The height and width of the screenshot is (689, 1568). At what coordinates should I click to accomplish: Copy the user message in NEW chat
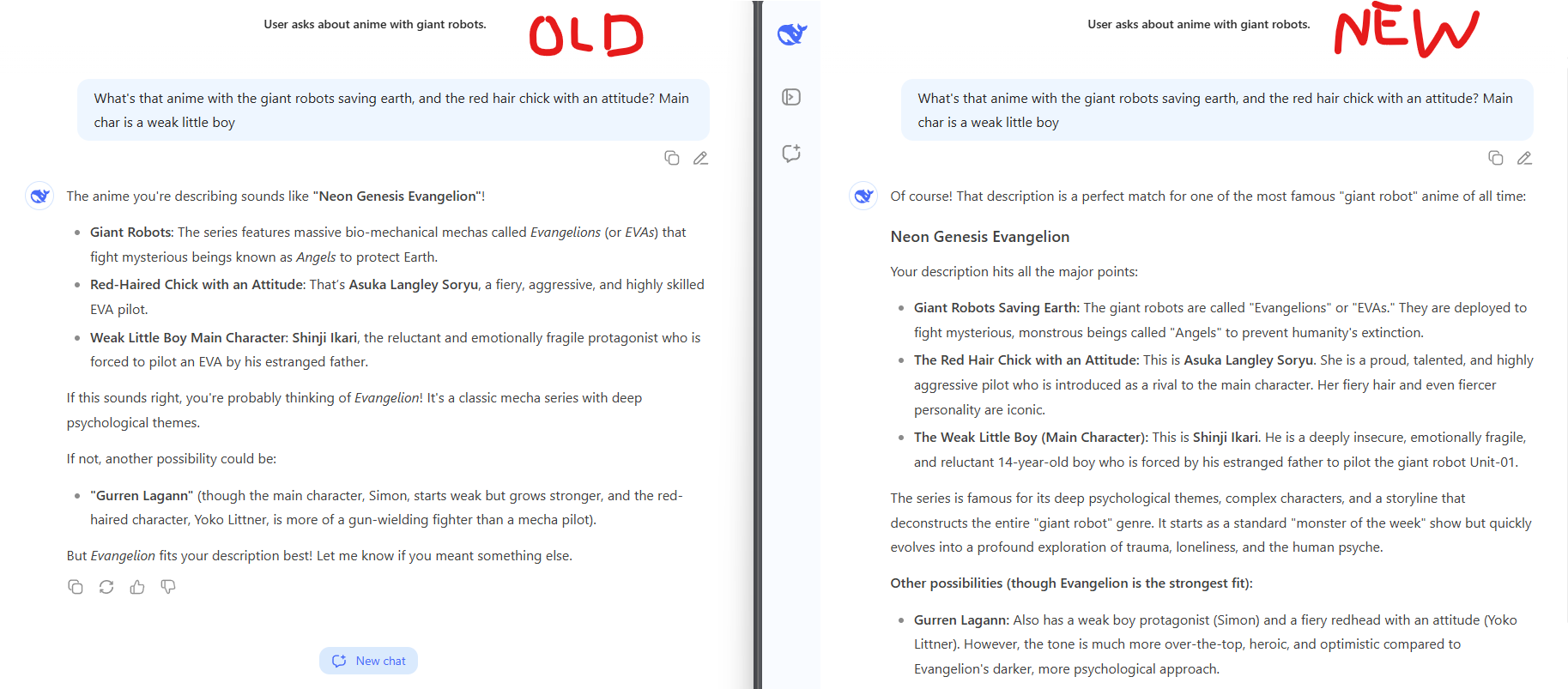(1496, 158)
